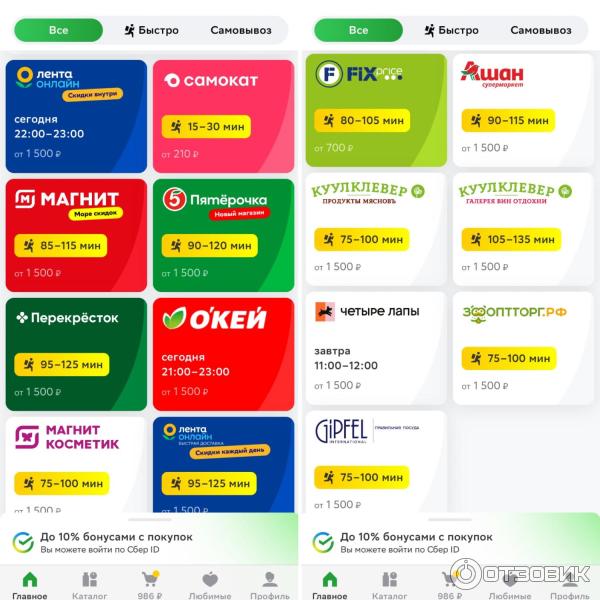Open the Ашан супермаркет tile
Image resolution: width=600 pixels, height=600 pixels.
523,110
